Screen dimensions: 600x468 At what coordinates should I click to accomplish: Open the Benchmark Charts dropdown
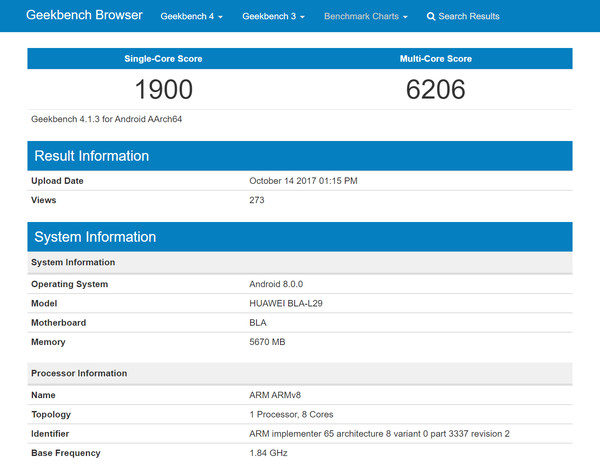365,16
